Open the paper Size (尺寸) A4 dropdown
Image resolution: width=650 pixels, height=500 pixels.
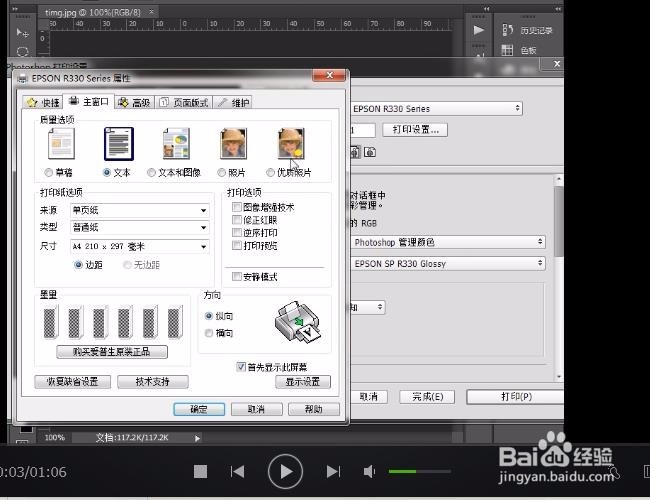[x=140, y=246]
